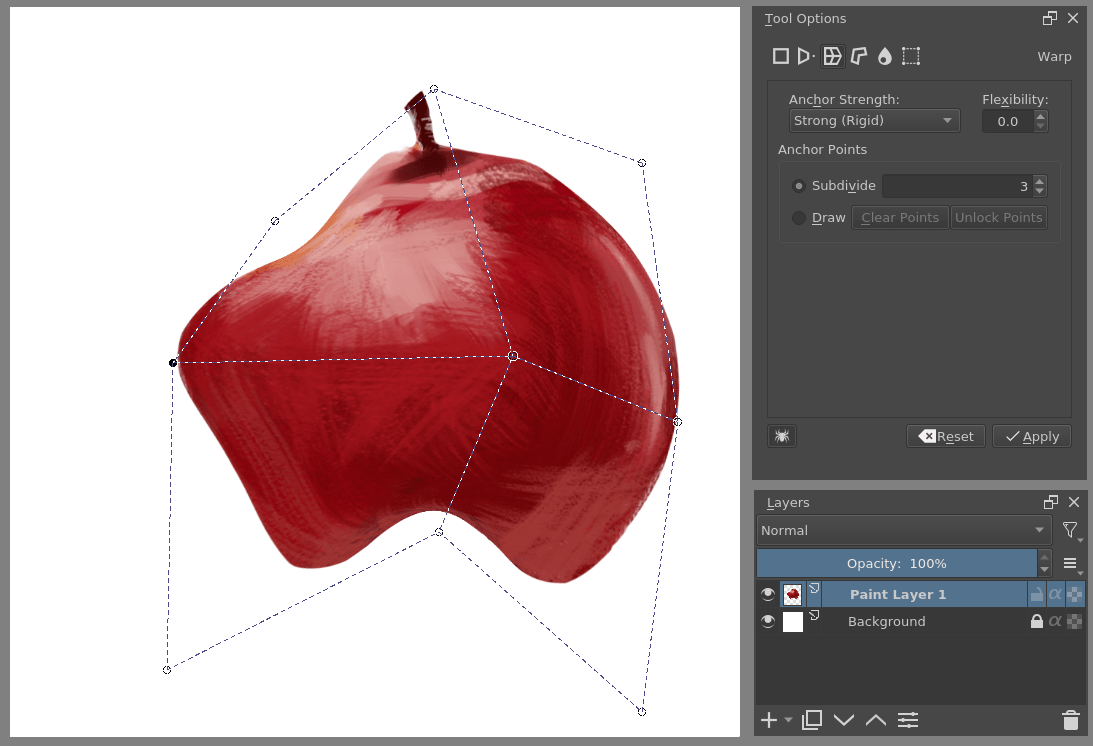
Task: Apply the warp transformation
Action: (1031, 436)
